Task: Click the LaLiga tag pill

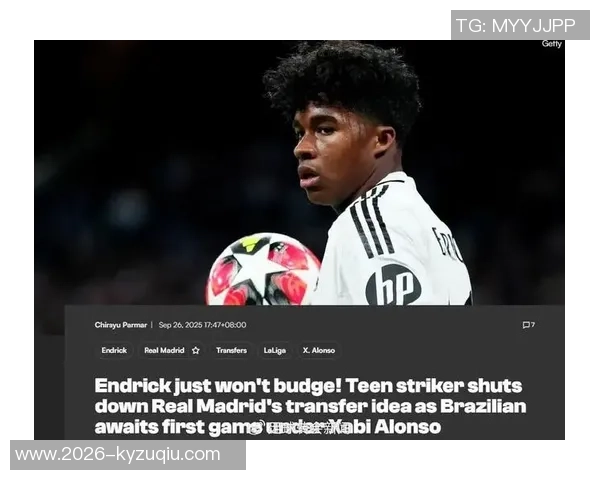Action: point(274,350)
